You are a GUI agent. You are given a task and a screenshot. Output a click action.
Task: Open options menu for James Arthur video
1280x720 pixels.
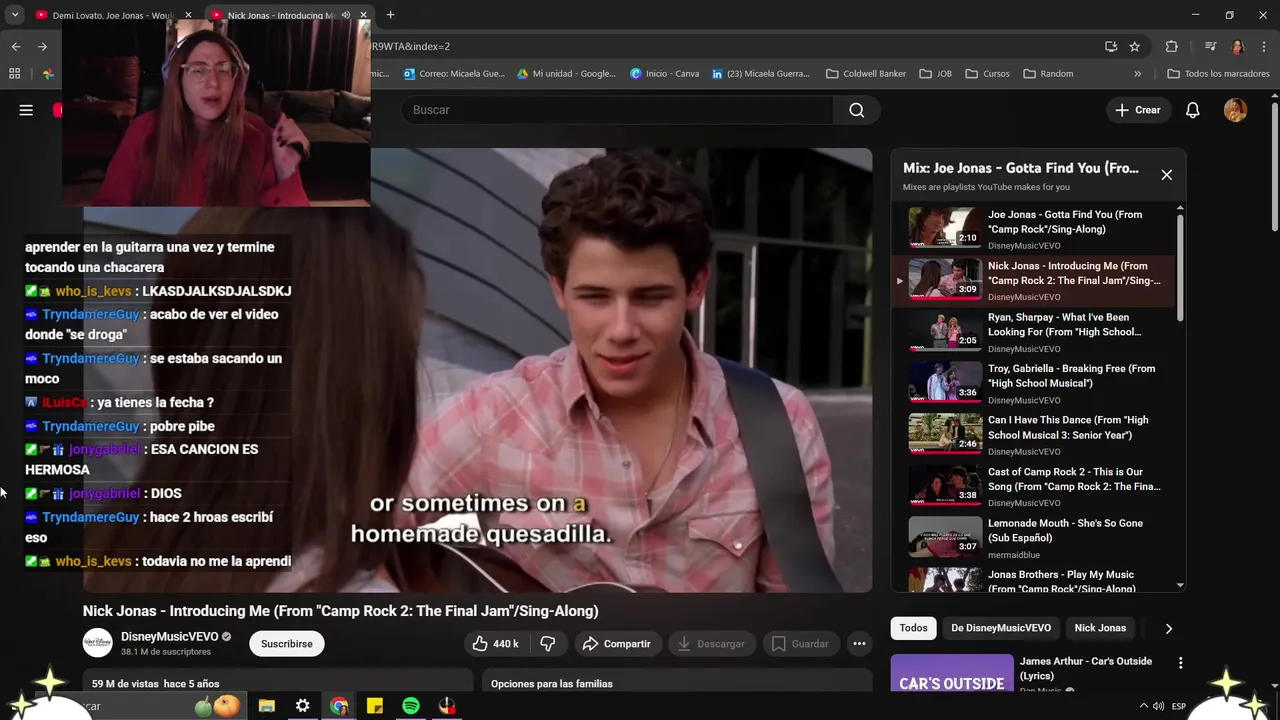[1180, 663]
